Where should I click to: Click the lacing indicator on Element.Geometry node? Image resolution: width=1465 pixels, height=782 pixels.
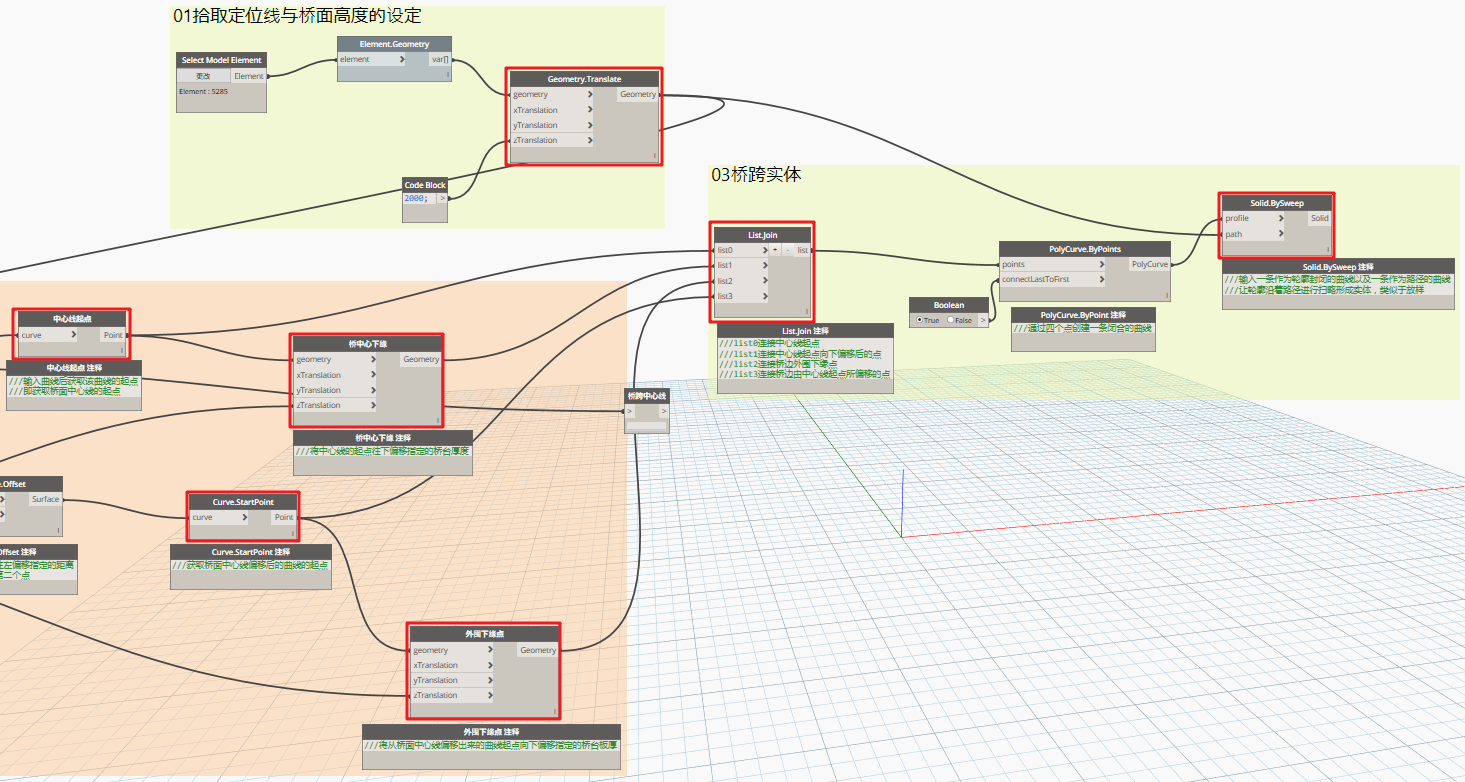pyautogui.click(x=447, y=74)
